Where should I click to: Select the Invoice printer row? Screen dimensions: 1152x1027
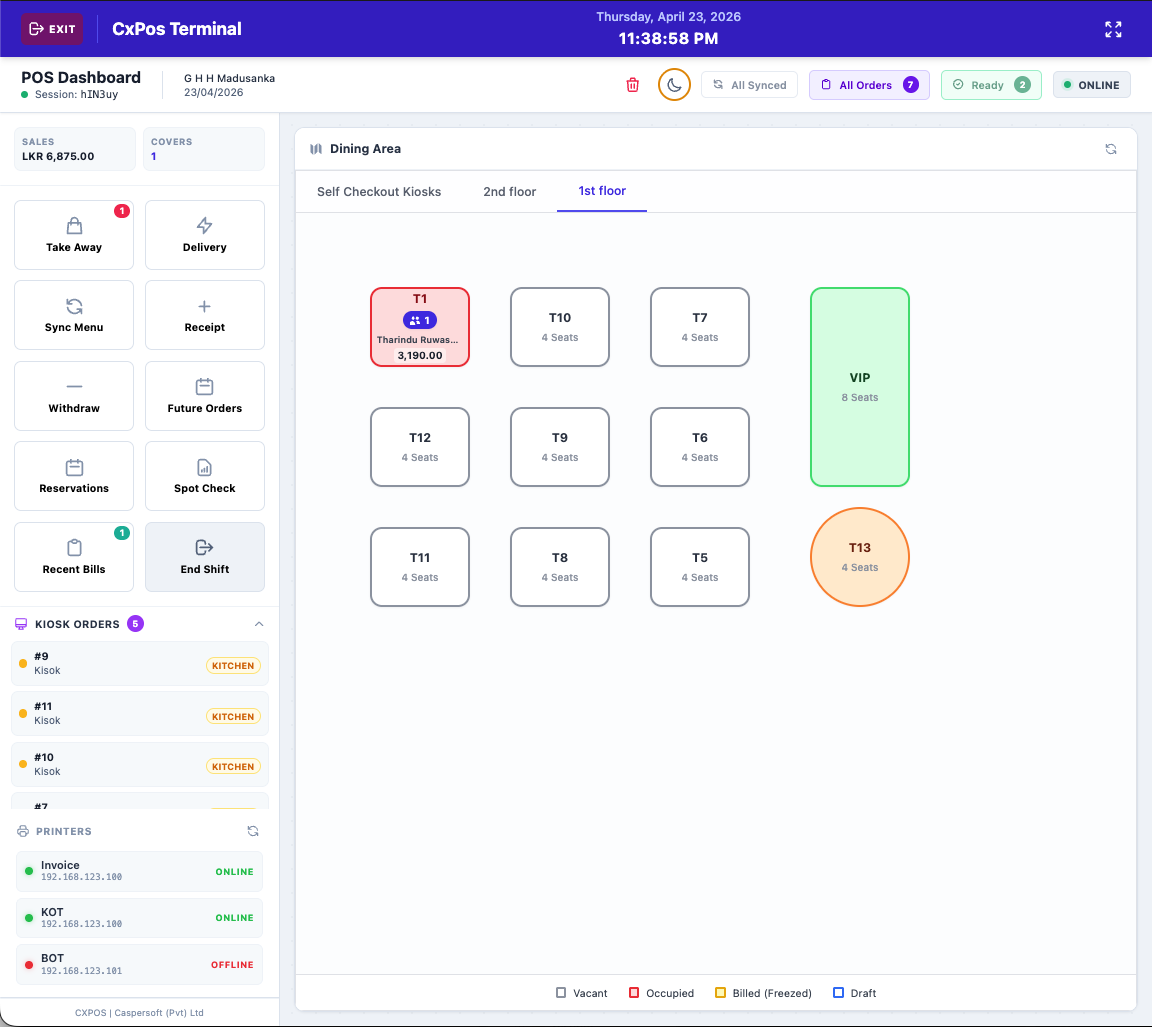coord(140,871)
